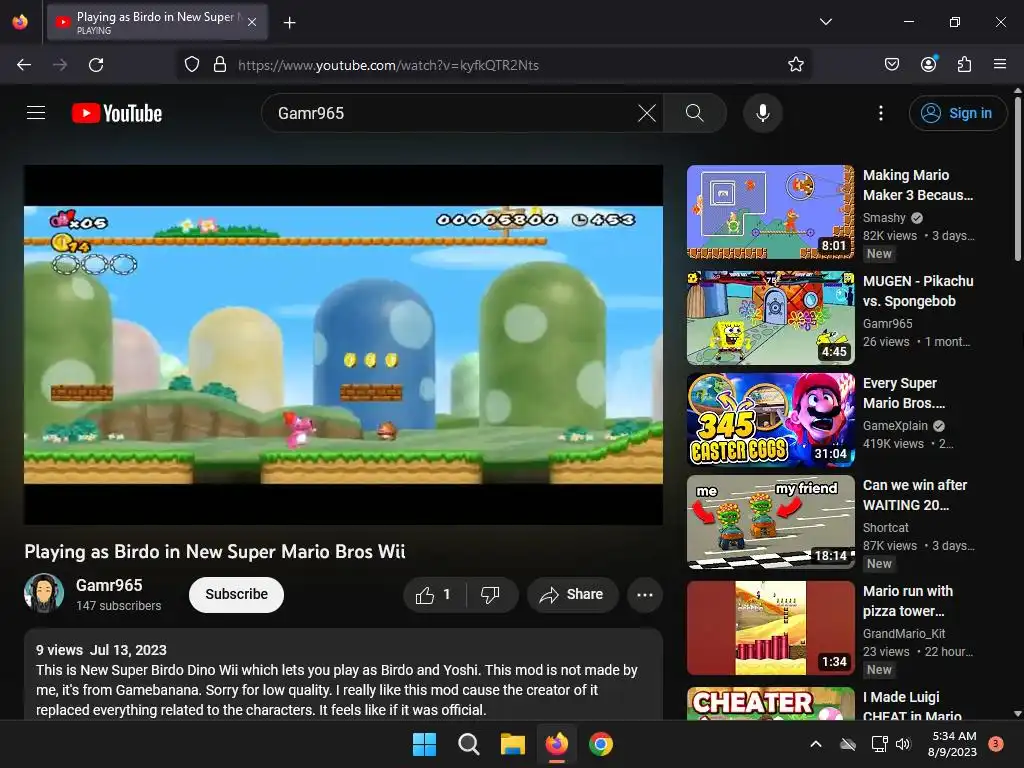Close the Playing as Birdo tab
1024x768 pixels.
252,23
